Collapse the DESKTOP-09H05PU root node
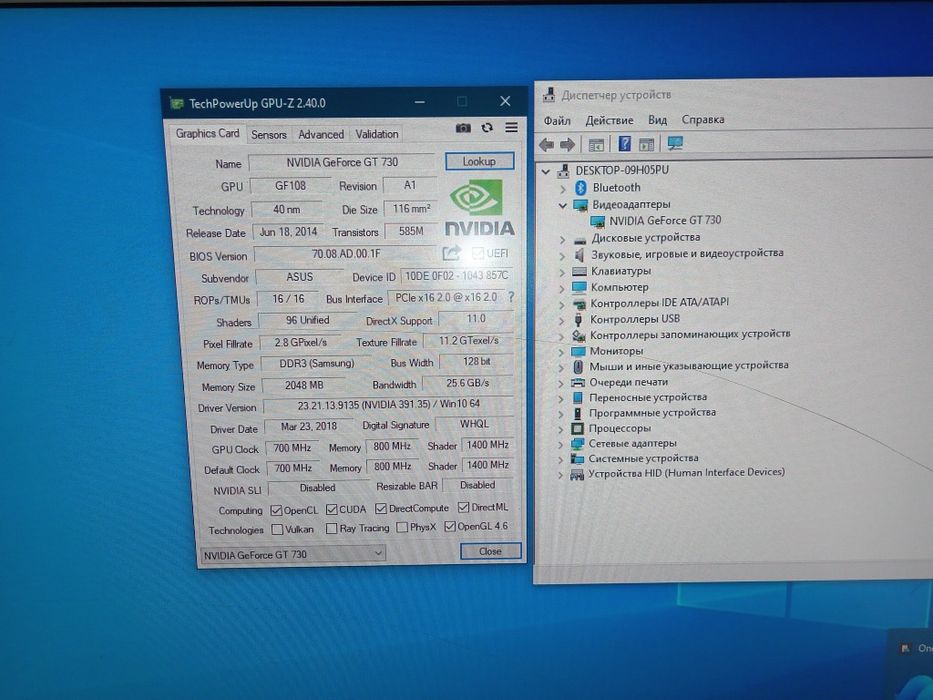Image resolution: width=933 pixels, height=700 pixels. pos(545,171)
